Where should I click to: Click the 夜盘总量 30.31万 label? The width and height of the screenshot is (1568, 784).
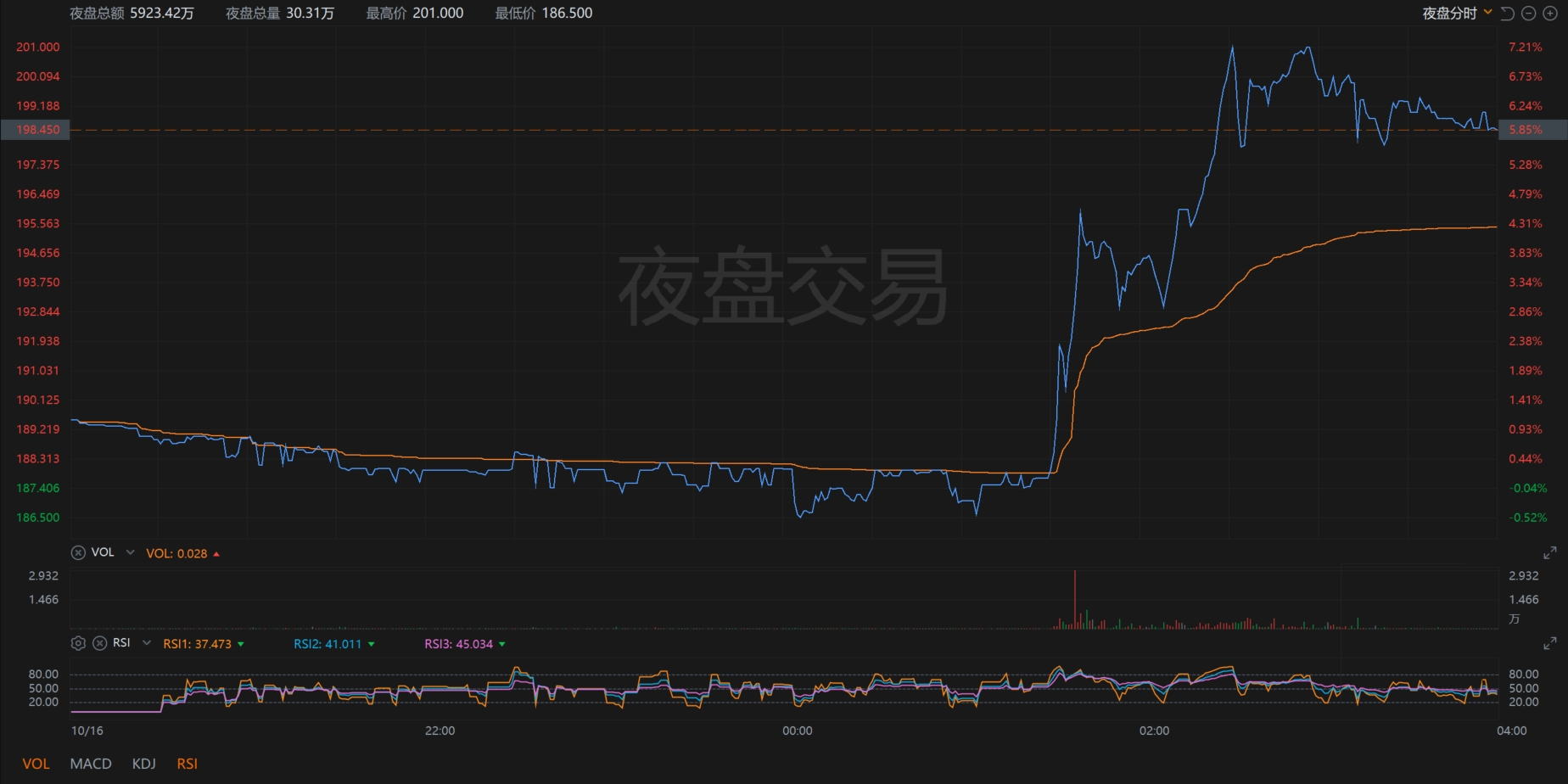(280, 13)
